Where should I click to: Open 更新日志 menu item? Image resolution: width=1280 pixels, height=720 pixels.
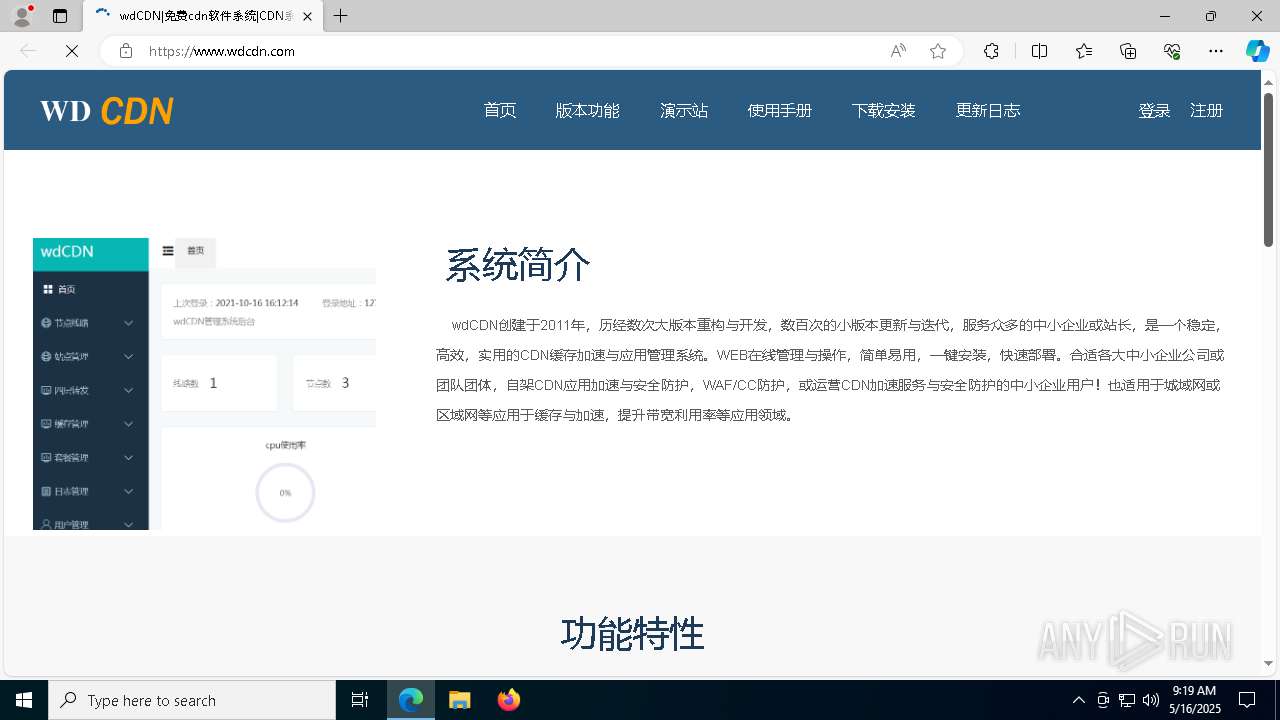click(x=988, y=111)
